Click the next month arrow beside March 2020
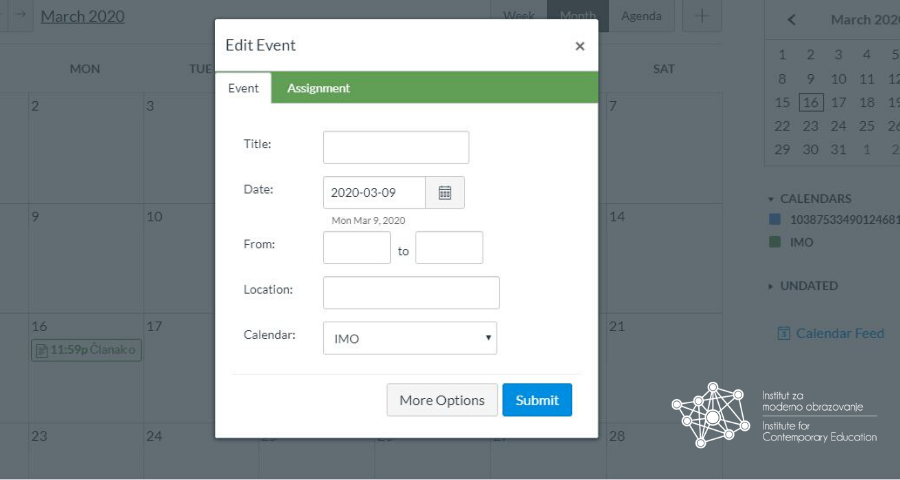 19,16
